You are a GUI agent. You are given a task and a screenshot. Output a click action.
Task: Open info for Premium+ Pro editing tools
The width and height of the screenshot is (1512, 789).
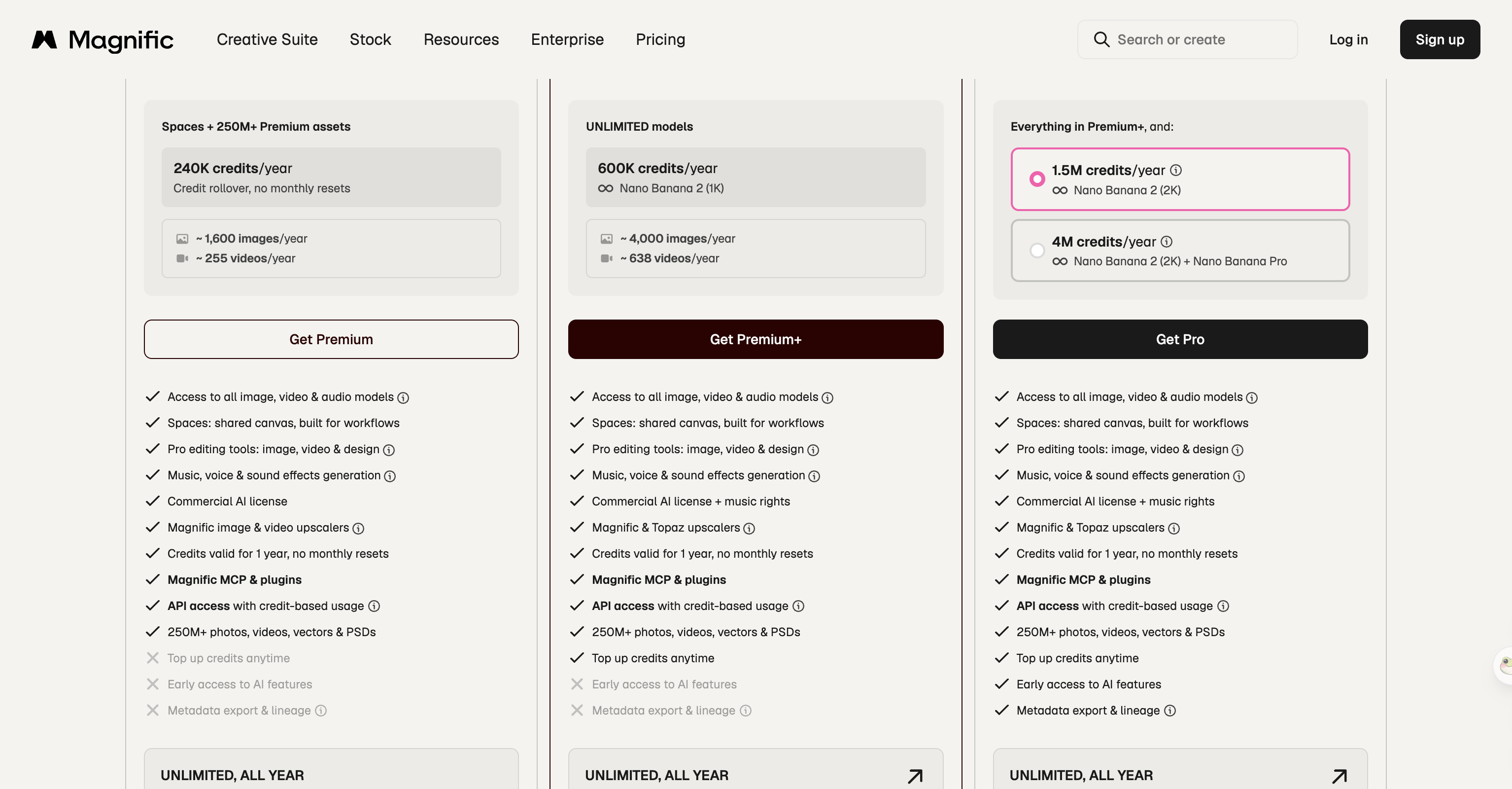[x=813, y=450]
